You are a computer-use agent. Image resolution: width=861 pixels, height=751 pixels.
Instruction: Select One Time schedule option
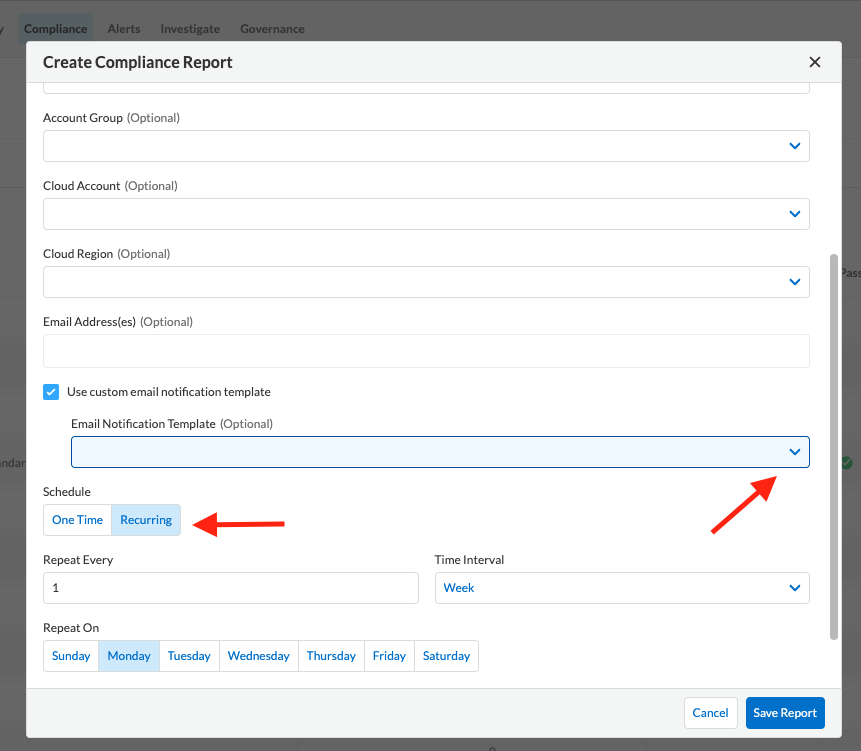pyautogui.click(x=77, y=520)
